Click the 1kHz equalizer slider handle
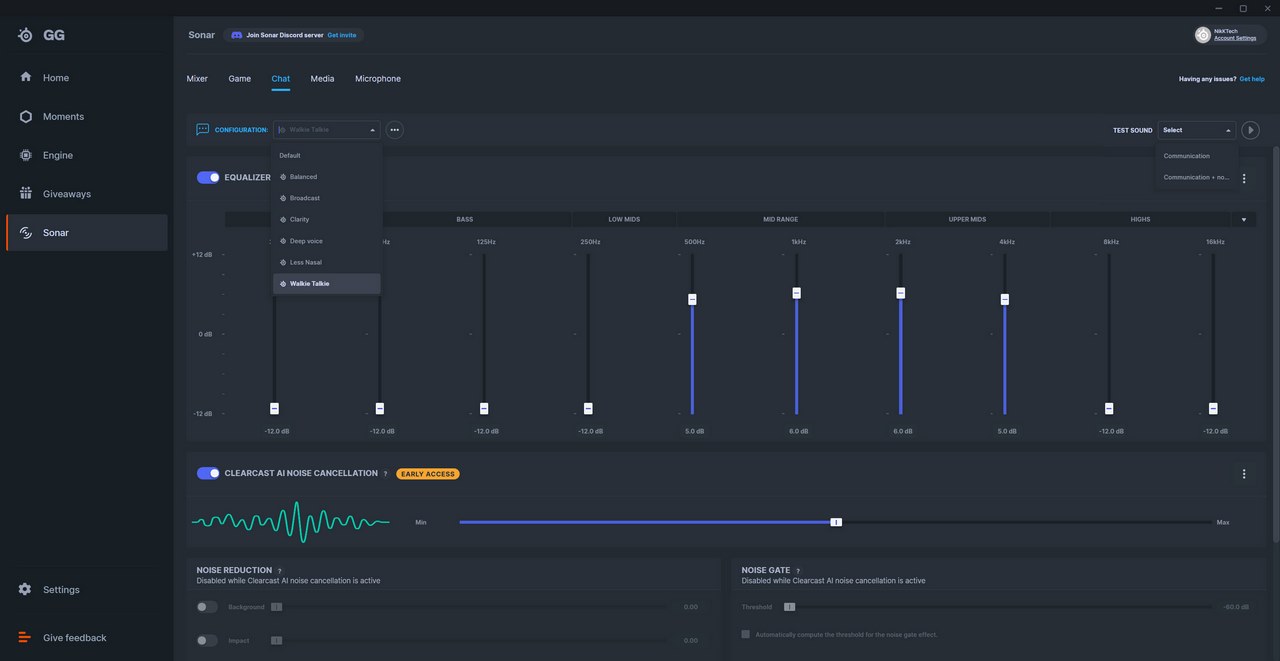This screenshot has height=661, width=1280. [797, 293]
